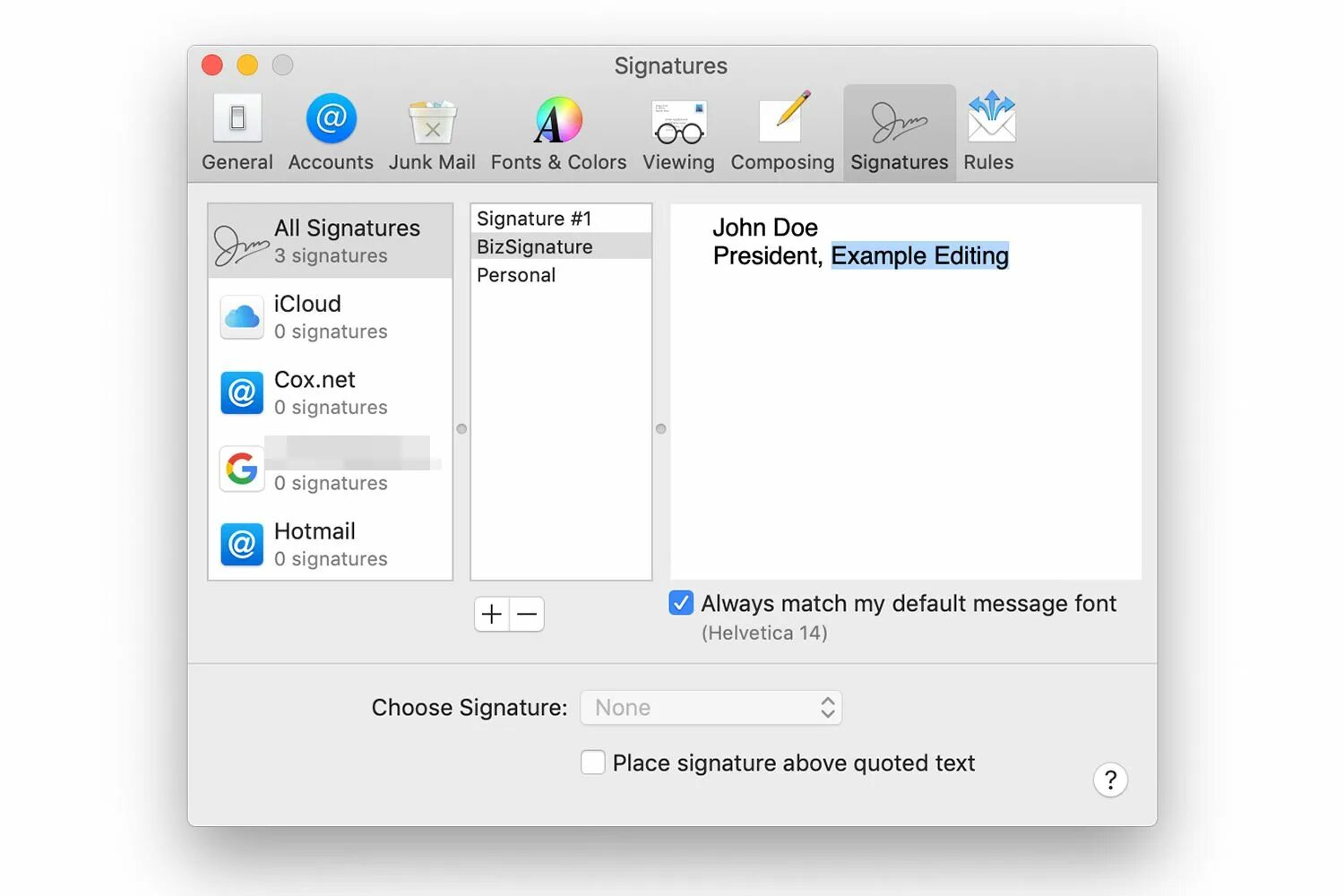The height and width of the screenshot is (896, 1344).
Task: Open Mail help with question mark button
Action: [1110, 780]
